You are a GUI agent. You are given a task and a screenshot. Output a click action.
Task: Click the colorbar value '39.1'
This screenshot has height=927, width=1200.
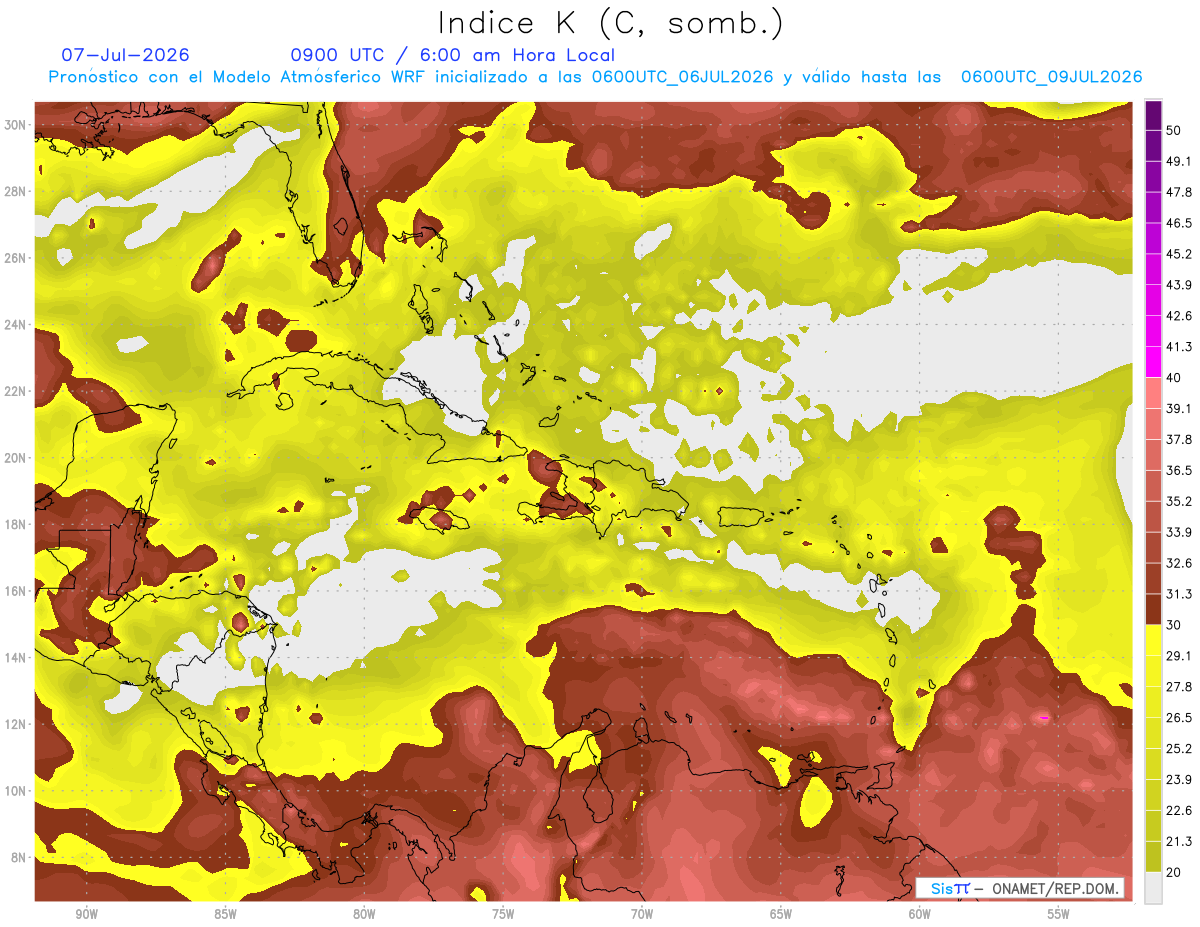[1180, 409]
